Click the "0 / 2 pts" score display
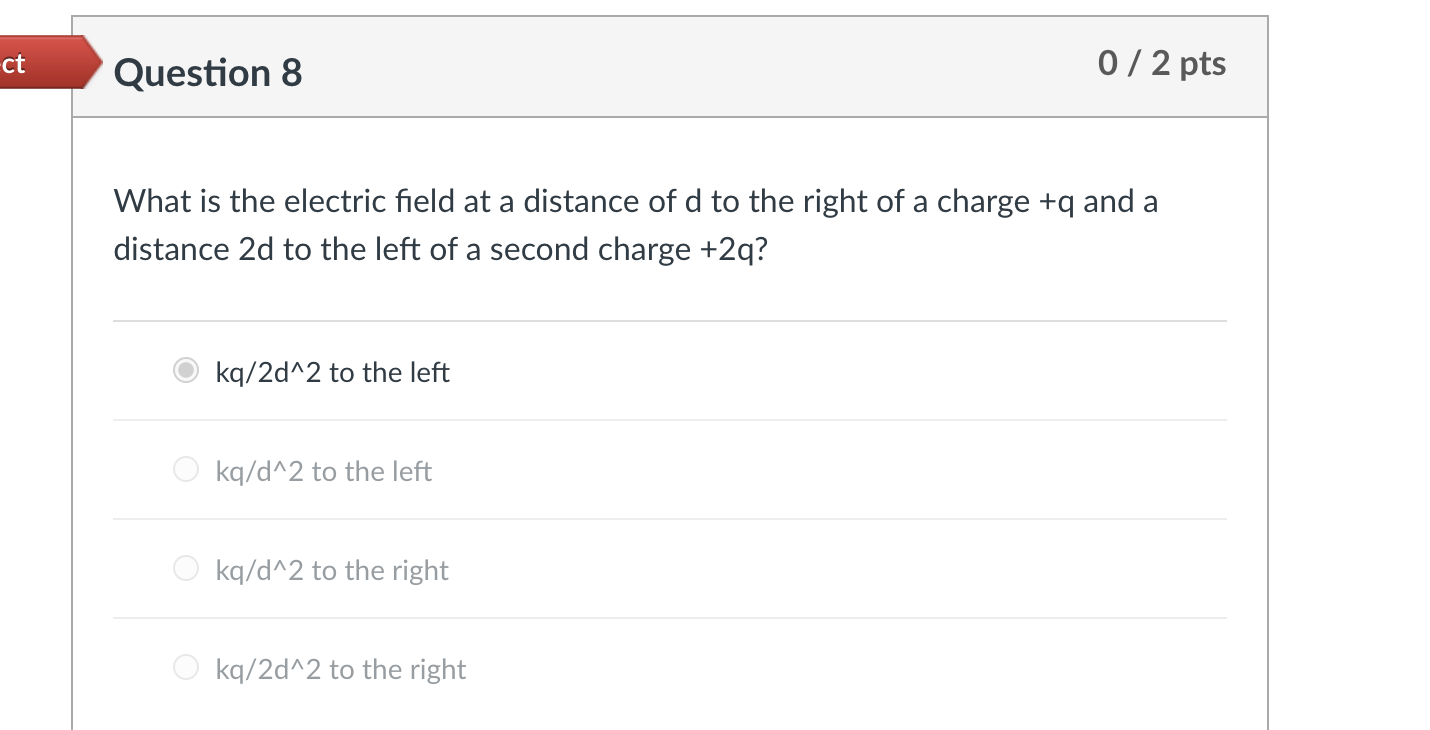The image size is (1430, 730). (x=1163, y=63)
